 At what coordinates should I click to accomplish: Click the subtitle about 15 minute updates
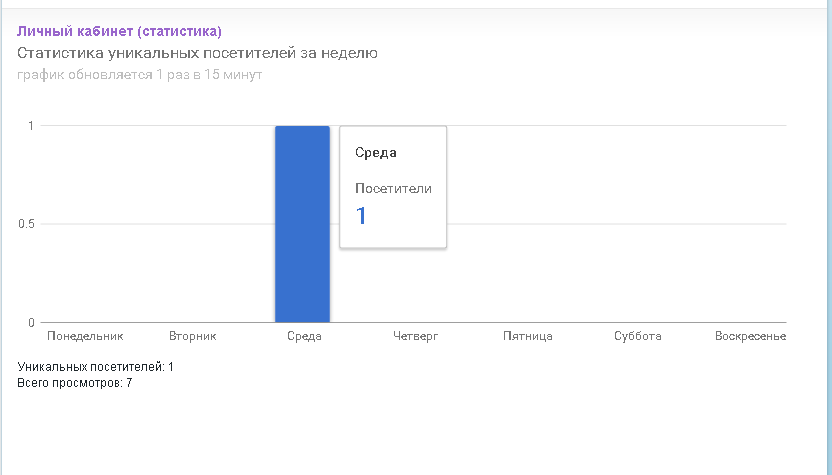tap(139, 75)
